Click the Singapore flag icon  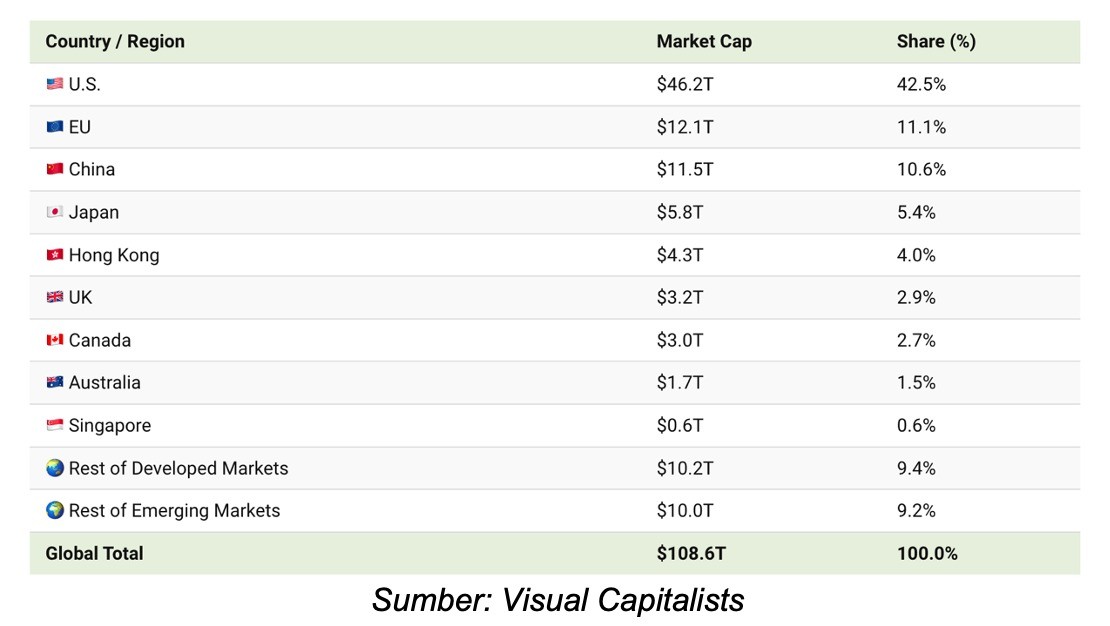click(55, 425)
